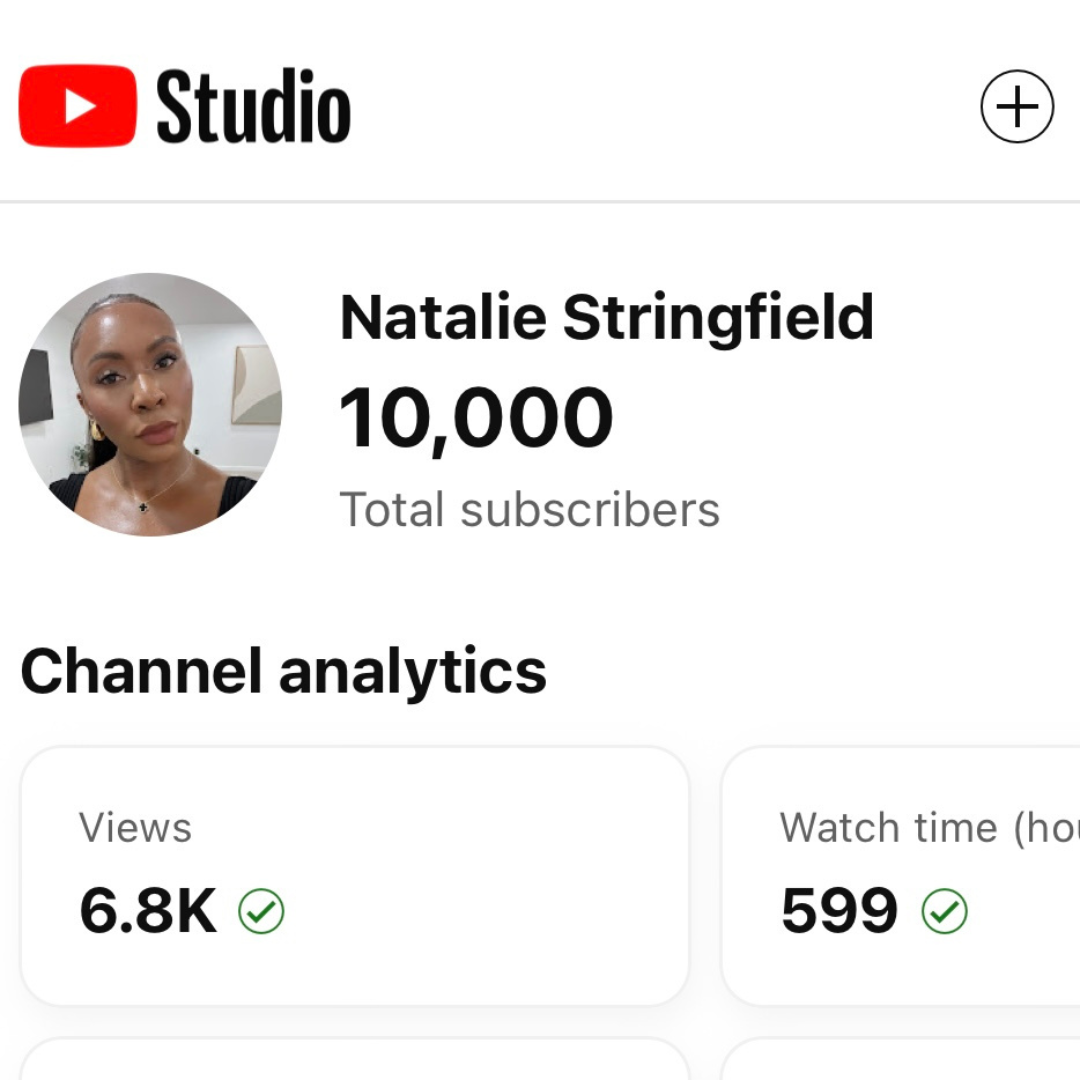Open the Watch time analytics card
The height and width of the screenshot is (1080, 1080).
pos(900,875)
